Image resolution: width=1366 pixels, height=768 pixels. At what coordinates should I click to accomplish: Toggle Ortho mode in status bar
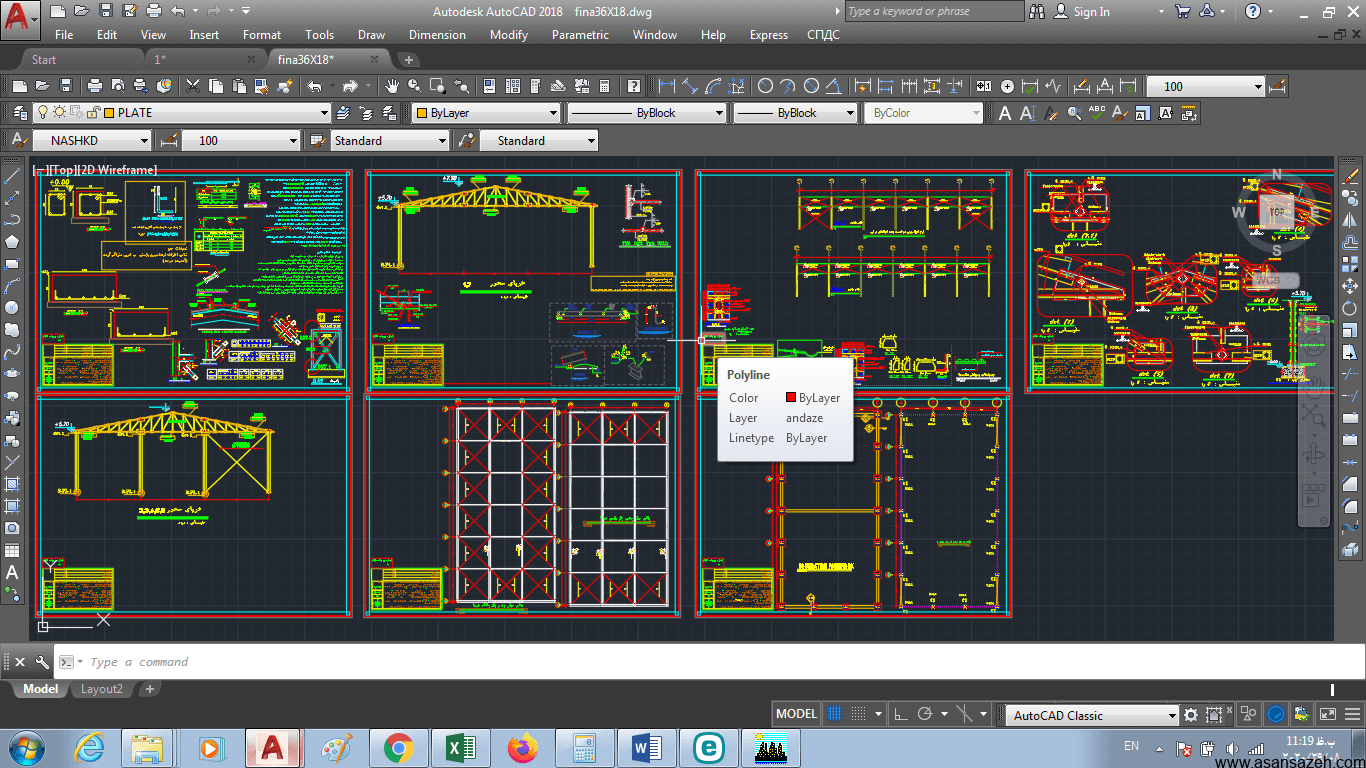click(900, 714)
